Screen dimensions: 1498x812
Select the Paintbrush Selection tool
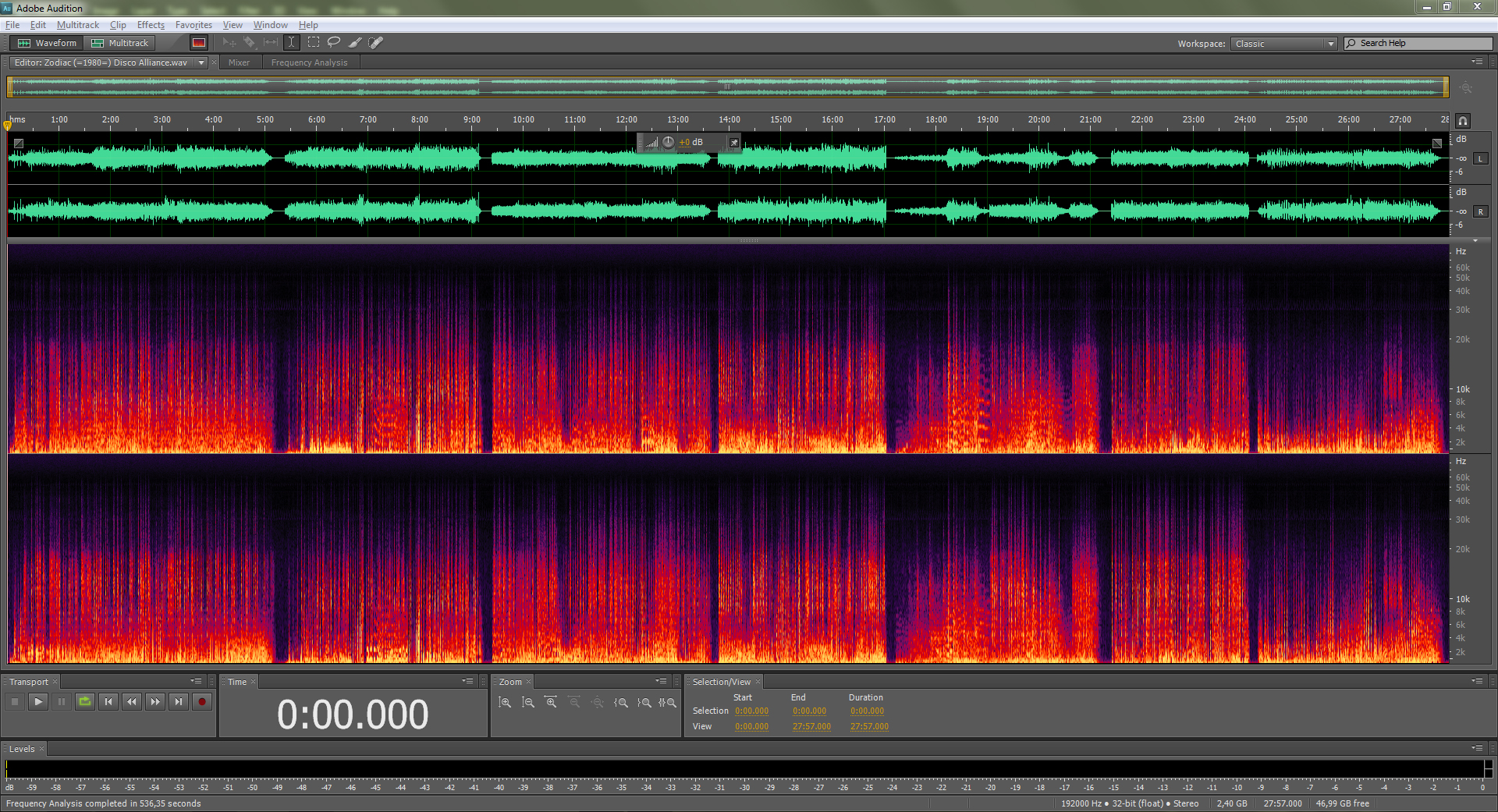tap(355, 42)
